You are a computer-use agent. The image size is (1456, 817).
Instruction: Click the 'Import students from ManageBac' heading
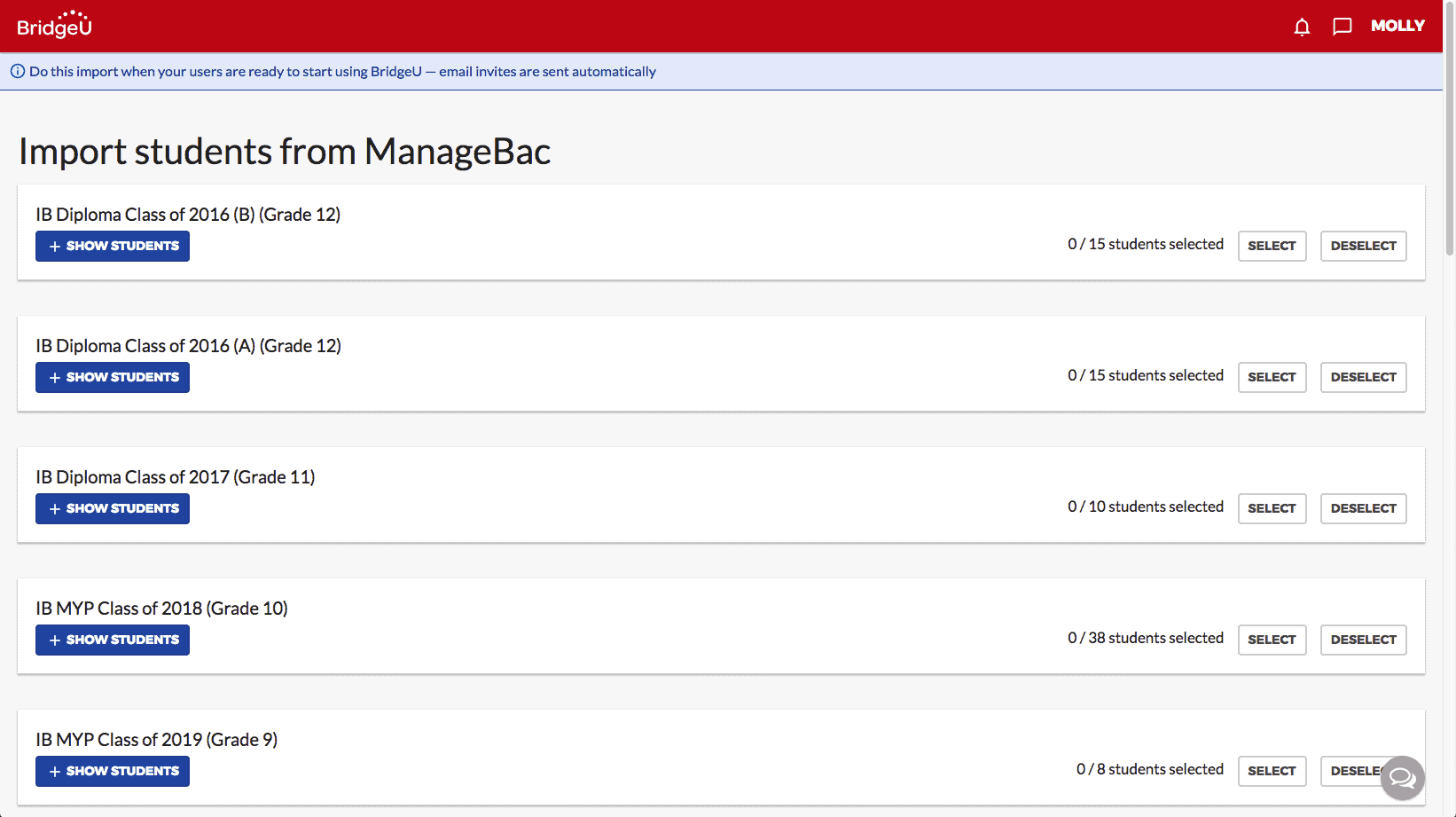click(285, 152)
